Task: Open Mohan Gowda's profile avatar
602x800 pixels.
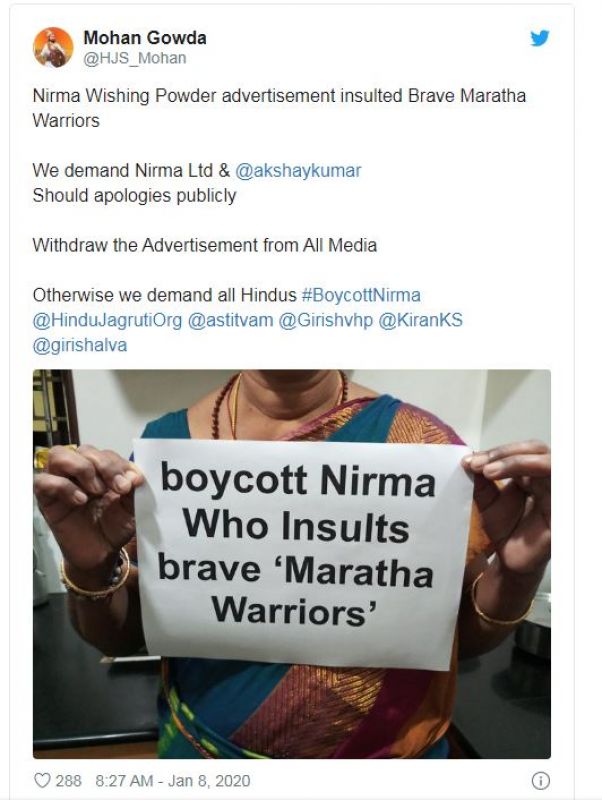Action: (x=53, y=47)
